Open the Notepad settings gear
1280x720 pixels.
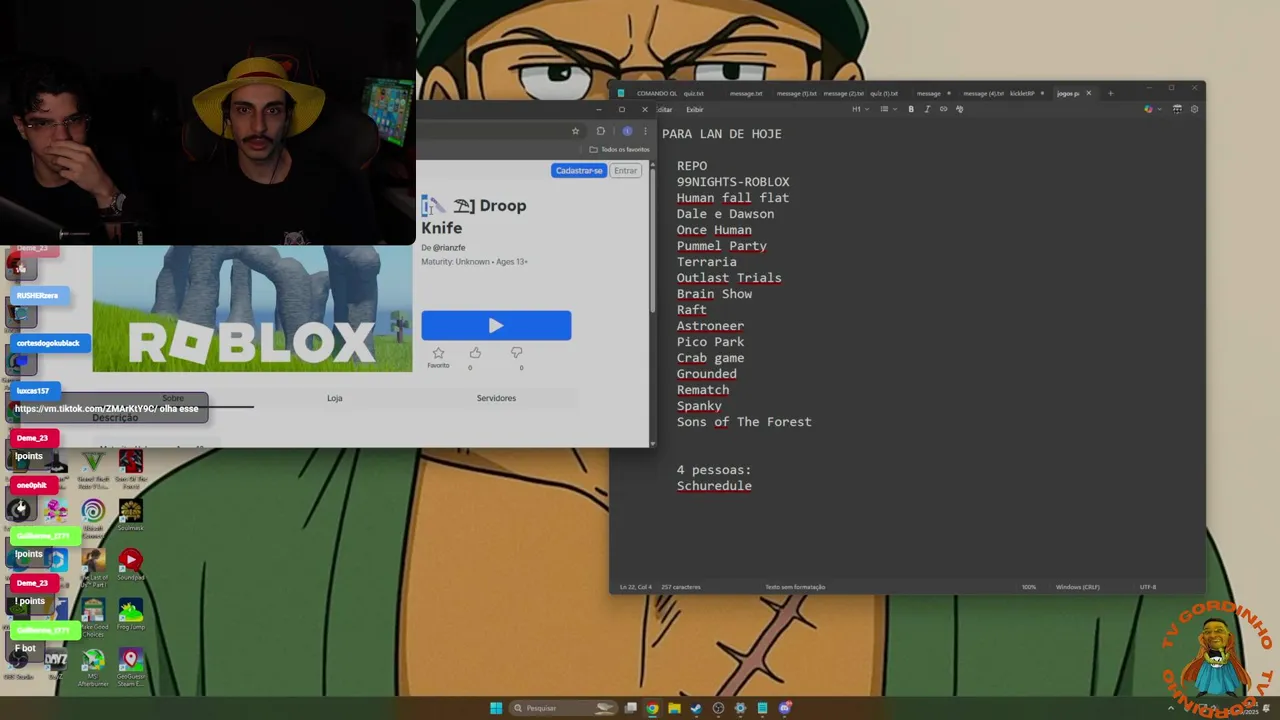[x=1194, y=110]
